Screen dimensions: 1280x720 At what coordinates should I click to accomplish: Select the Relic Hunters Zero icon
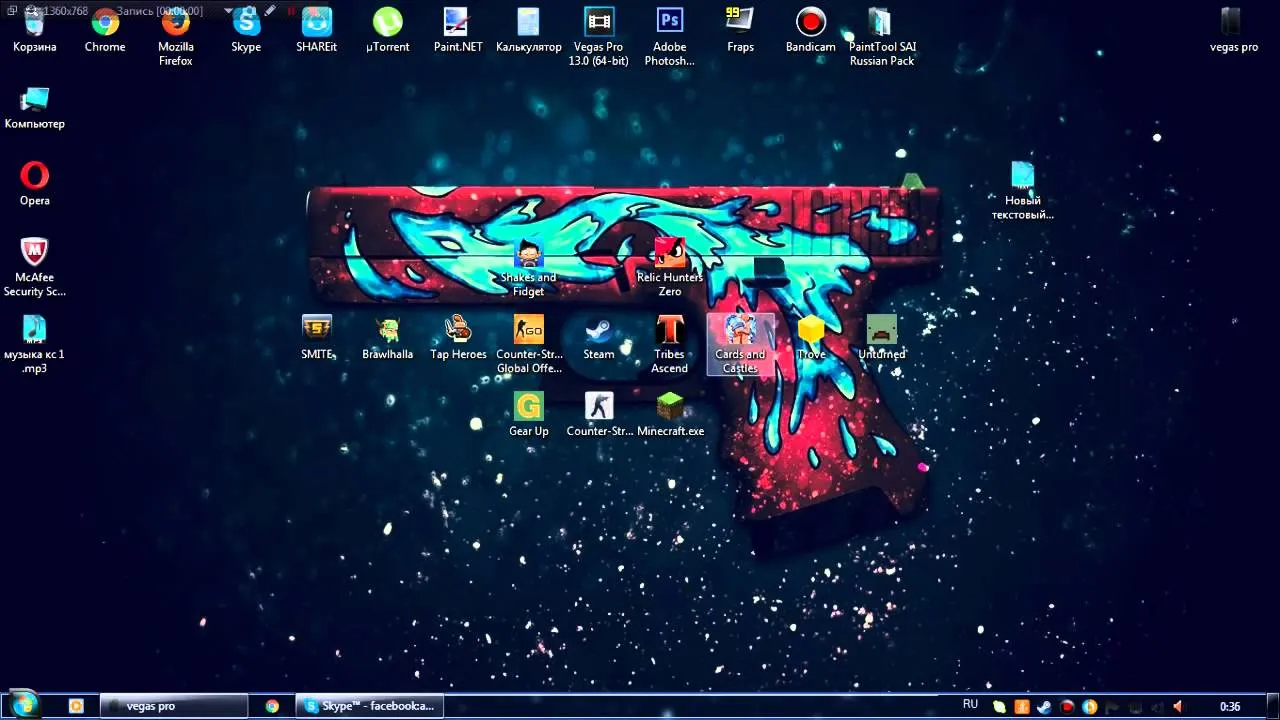click(x=670, y=268)
